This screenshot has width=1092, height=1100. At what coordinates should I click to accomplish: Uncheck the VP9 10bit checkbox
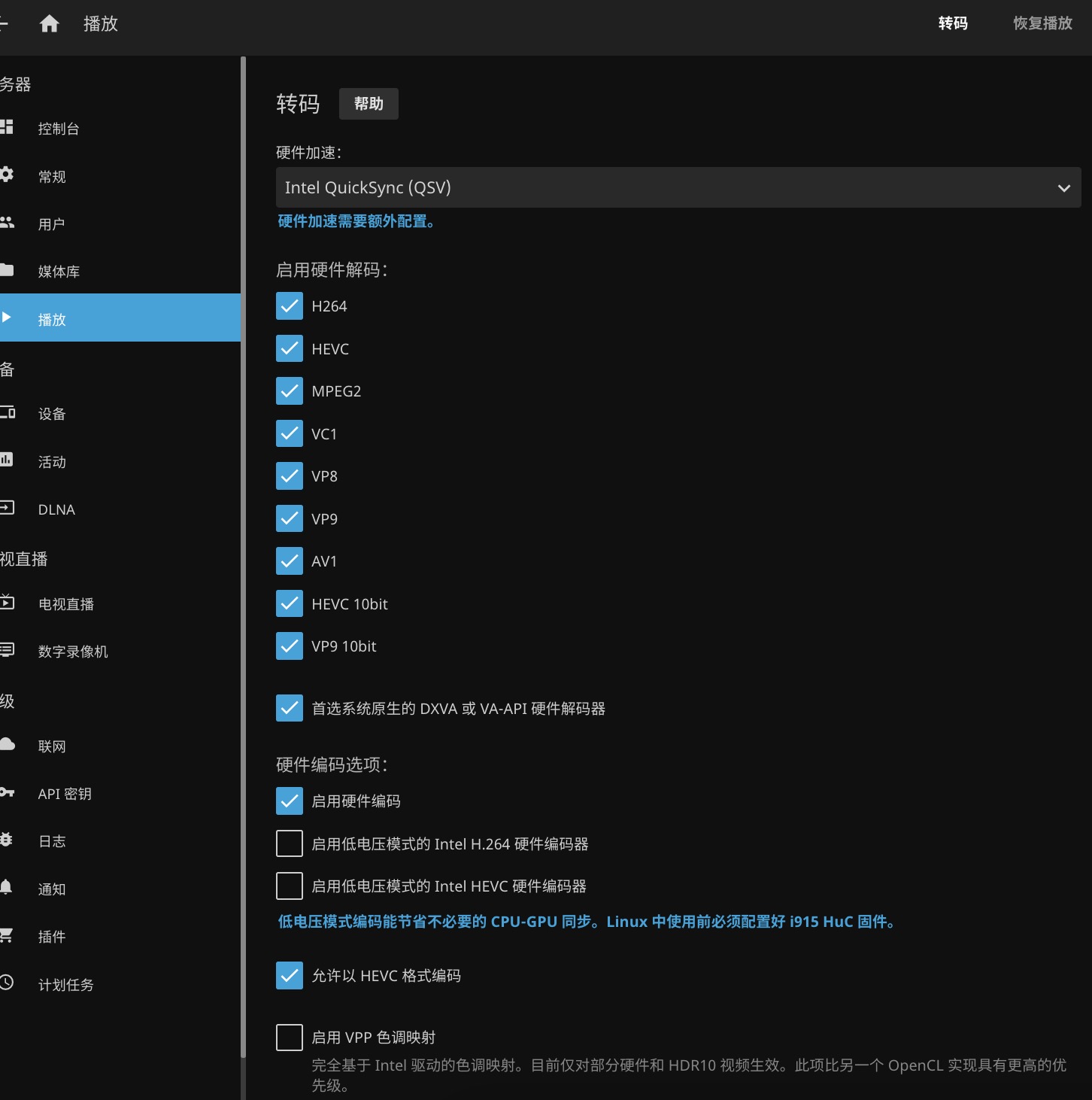290,646
